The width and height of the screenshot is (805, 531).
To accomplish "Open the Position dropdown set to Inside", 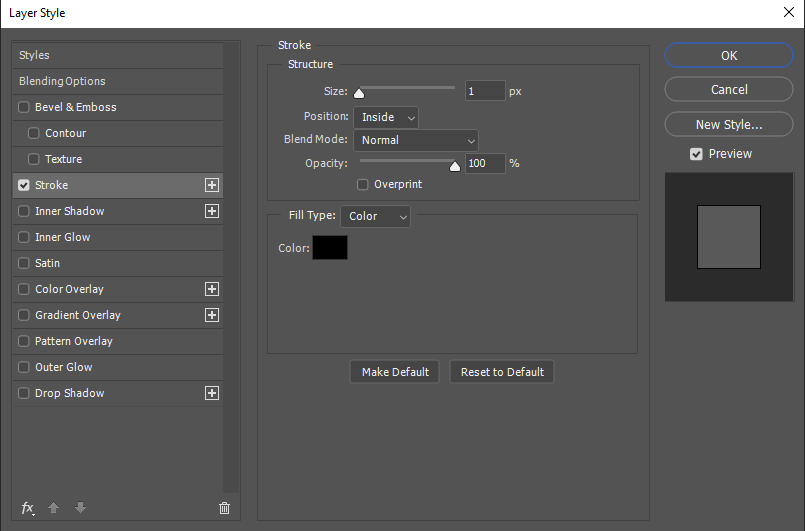I will tap(386, 117).
